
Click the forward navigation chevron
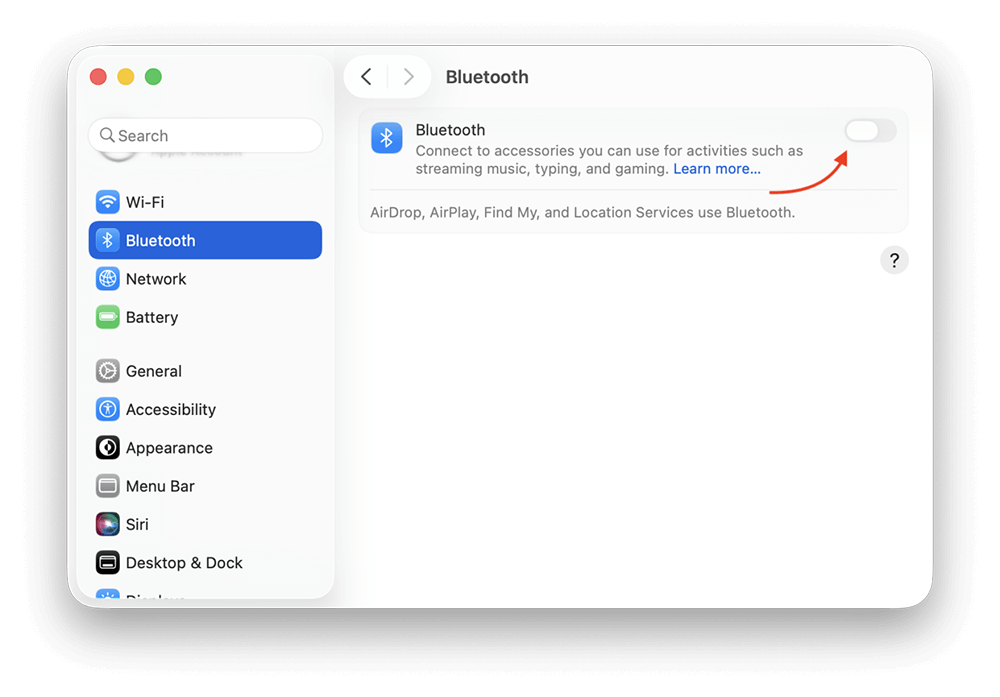tap(409, 76)
